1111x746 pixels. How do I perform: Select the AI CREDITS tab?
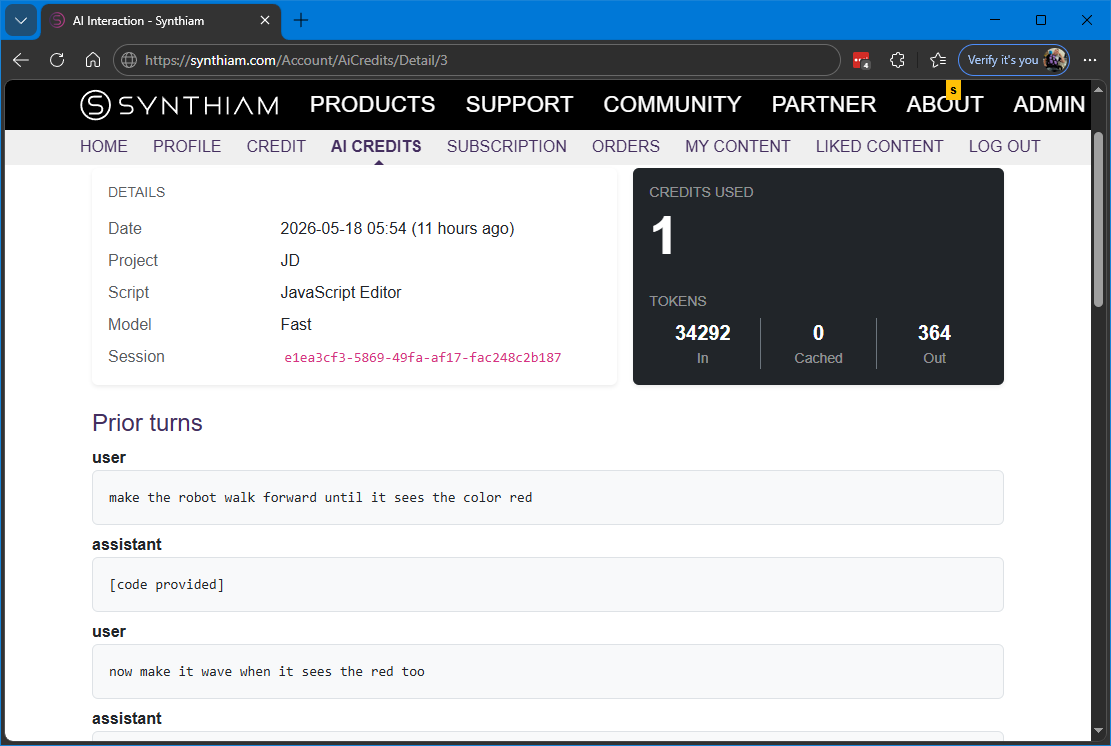pyautogui.click(x=376, y=146)
